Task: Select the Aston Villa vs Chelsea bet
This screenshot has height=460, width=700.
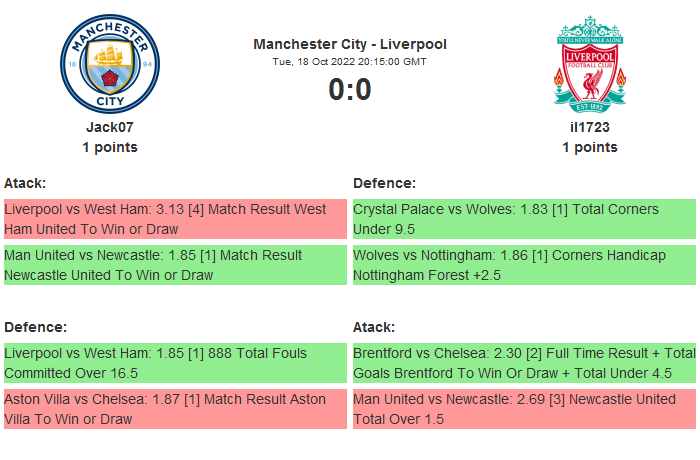Action: tap(175, 409)
